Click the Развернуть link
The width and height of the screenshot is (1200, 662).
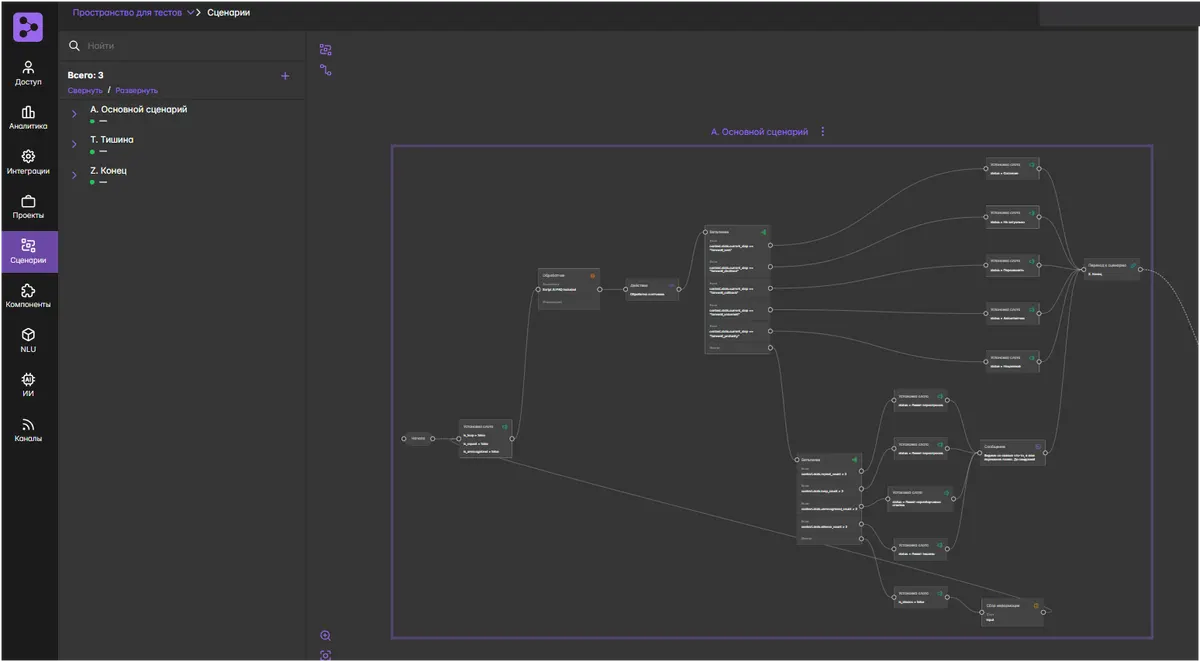point(136,91)
